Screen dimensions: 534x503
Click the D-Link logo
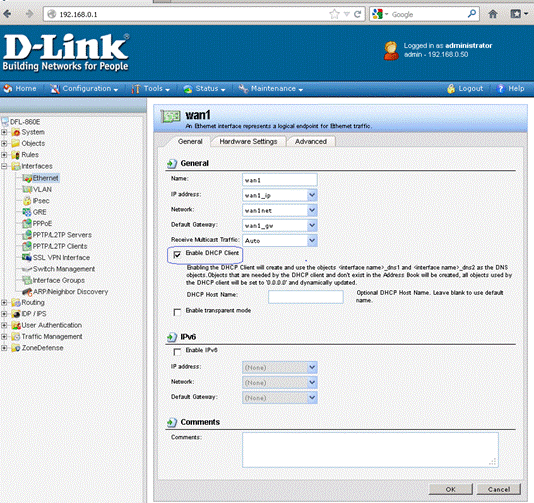pos(66,52)
